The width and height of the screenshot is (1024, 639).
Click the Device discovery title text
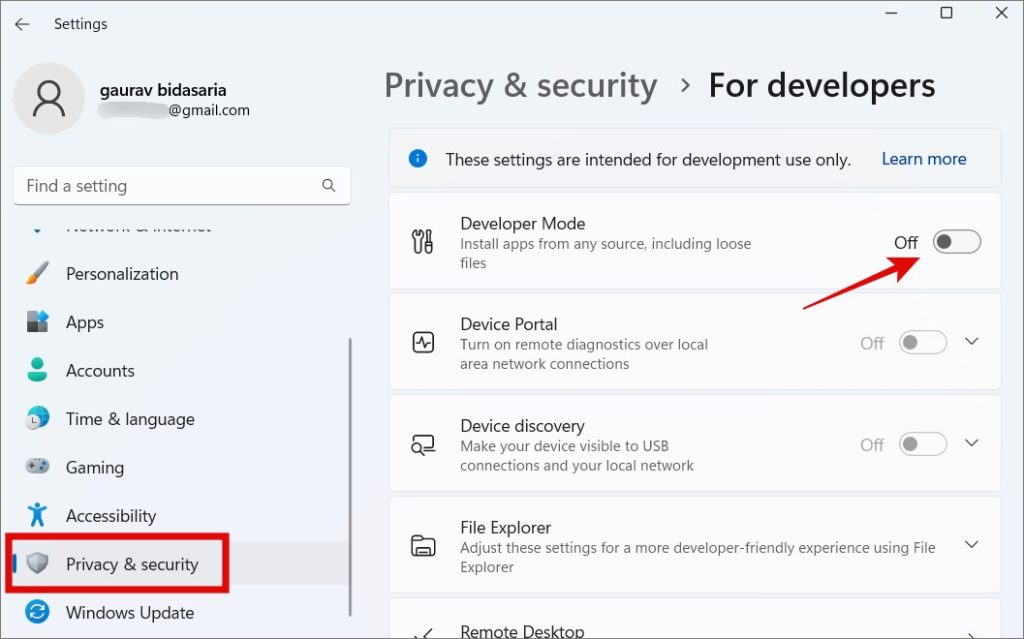tap(522, 425)
